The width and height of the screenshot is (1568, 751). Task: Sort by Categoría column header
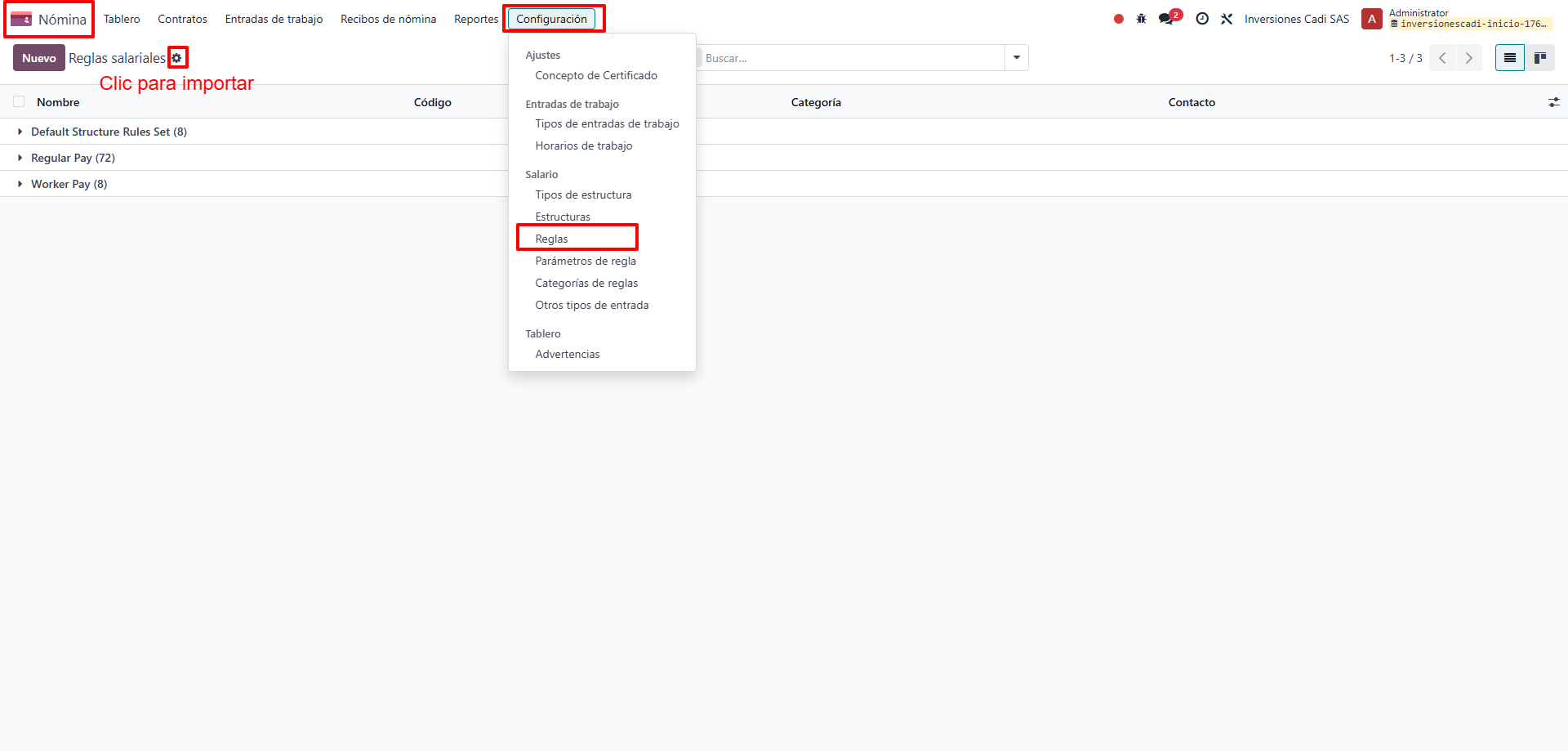(816, 102)
